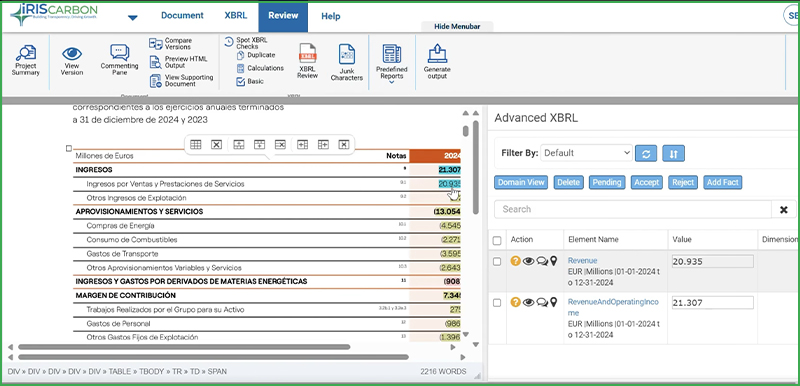Screen dimensions: 800x386
Task: Click the Search input field
Action: 633,210
